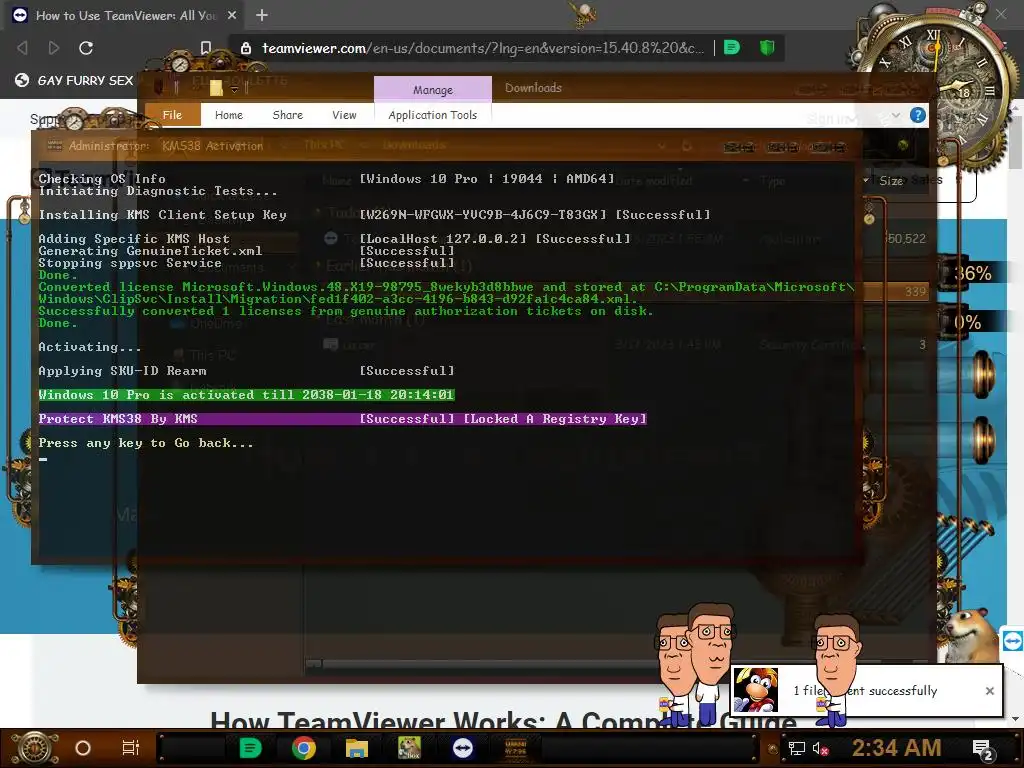This screenshot has width=1024, height=768.
Task: Unmute via the volume tray icon
Action: [x=820, y=748]
